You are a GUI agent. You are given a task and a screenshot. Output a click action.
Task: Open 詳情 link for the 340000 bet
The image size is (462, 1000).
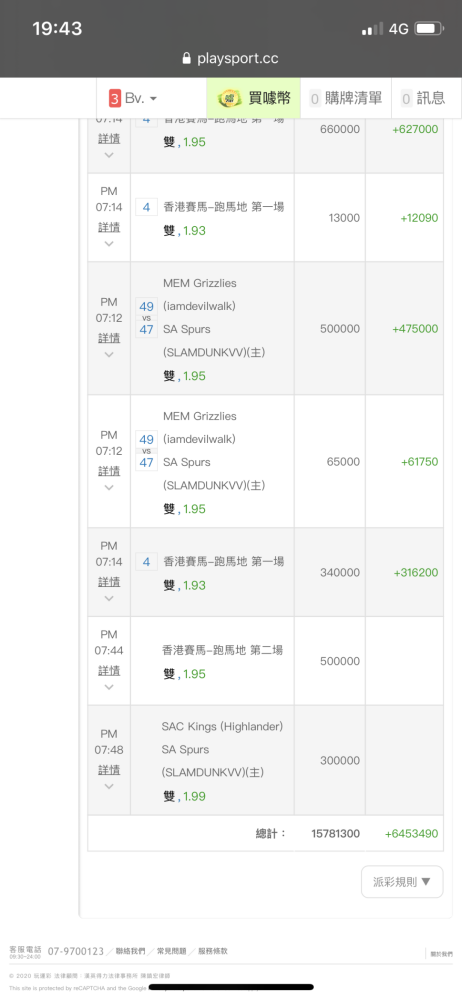(x=109, y=582)
